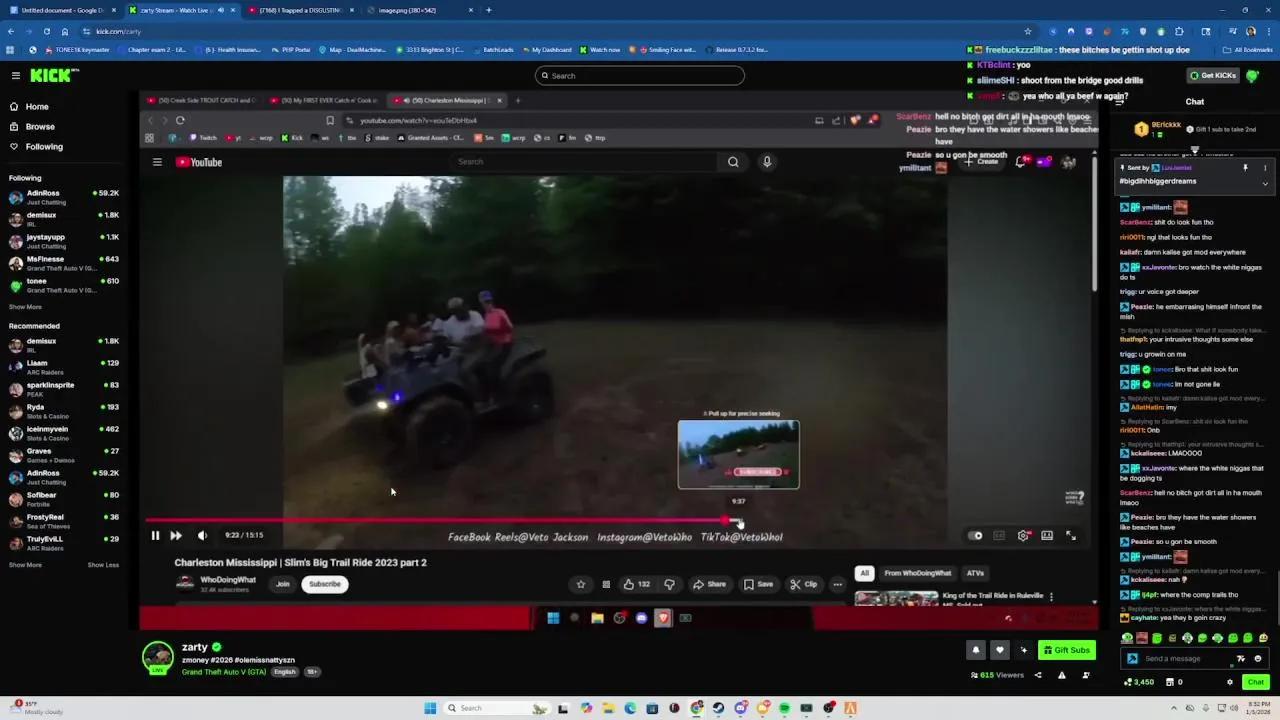1280x720 pixels.
Task: Expand Show More under Followed Channels
Action: (x=25, y=306)
